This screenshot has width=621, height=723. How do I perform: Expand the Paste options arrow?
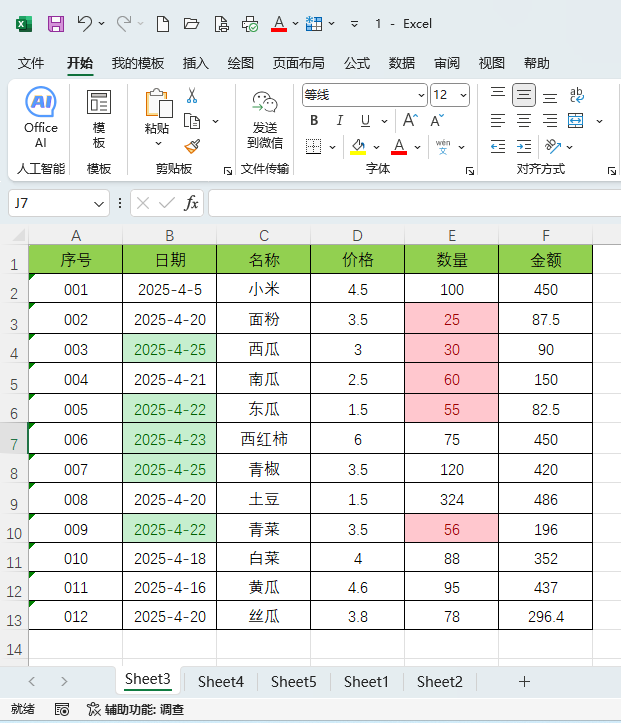point(158,143)
